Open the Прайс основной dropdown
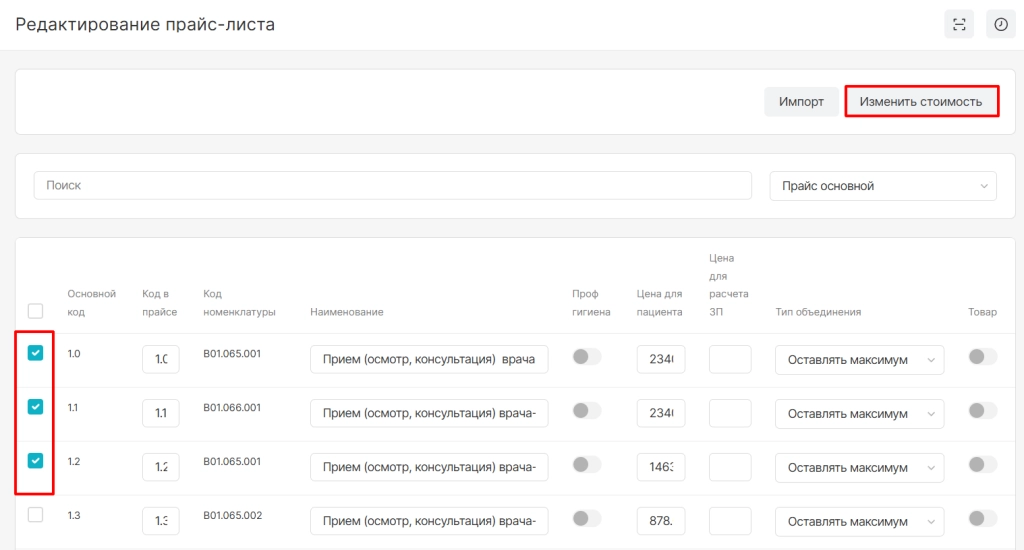 (882, 186)
